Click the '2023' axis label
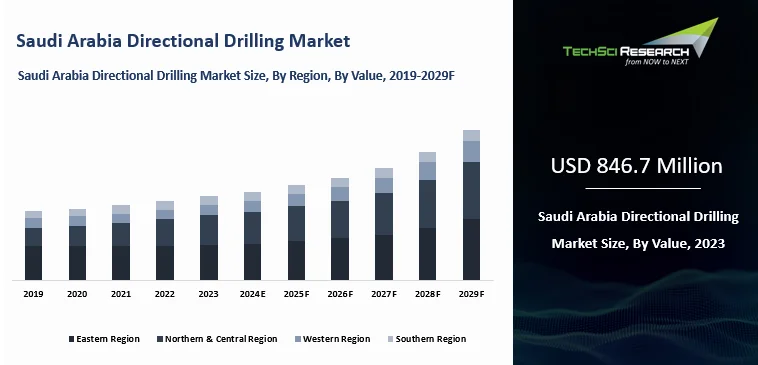This screenshot has width=758, height=365. (x=209, y=294)
